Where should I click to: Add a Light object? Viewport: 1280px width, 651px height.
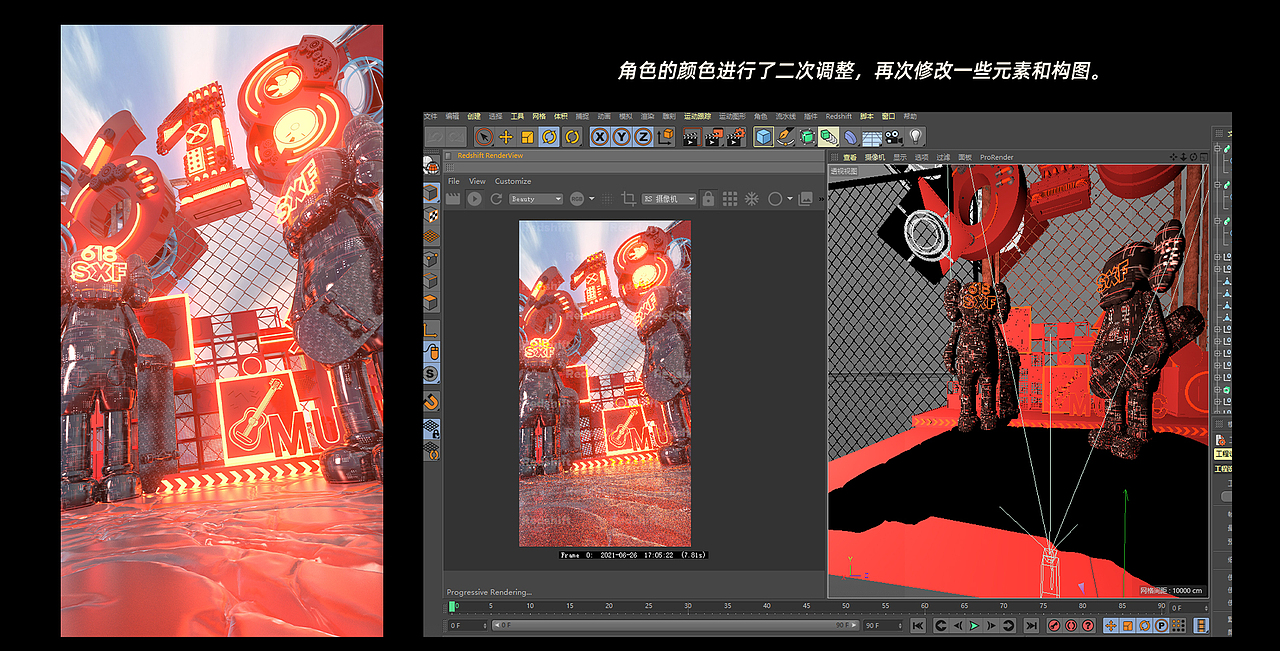[x=916, y=137]
